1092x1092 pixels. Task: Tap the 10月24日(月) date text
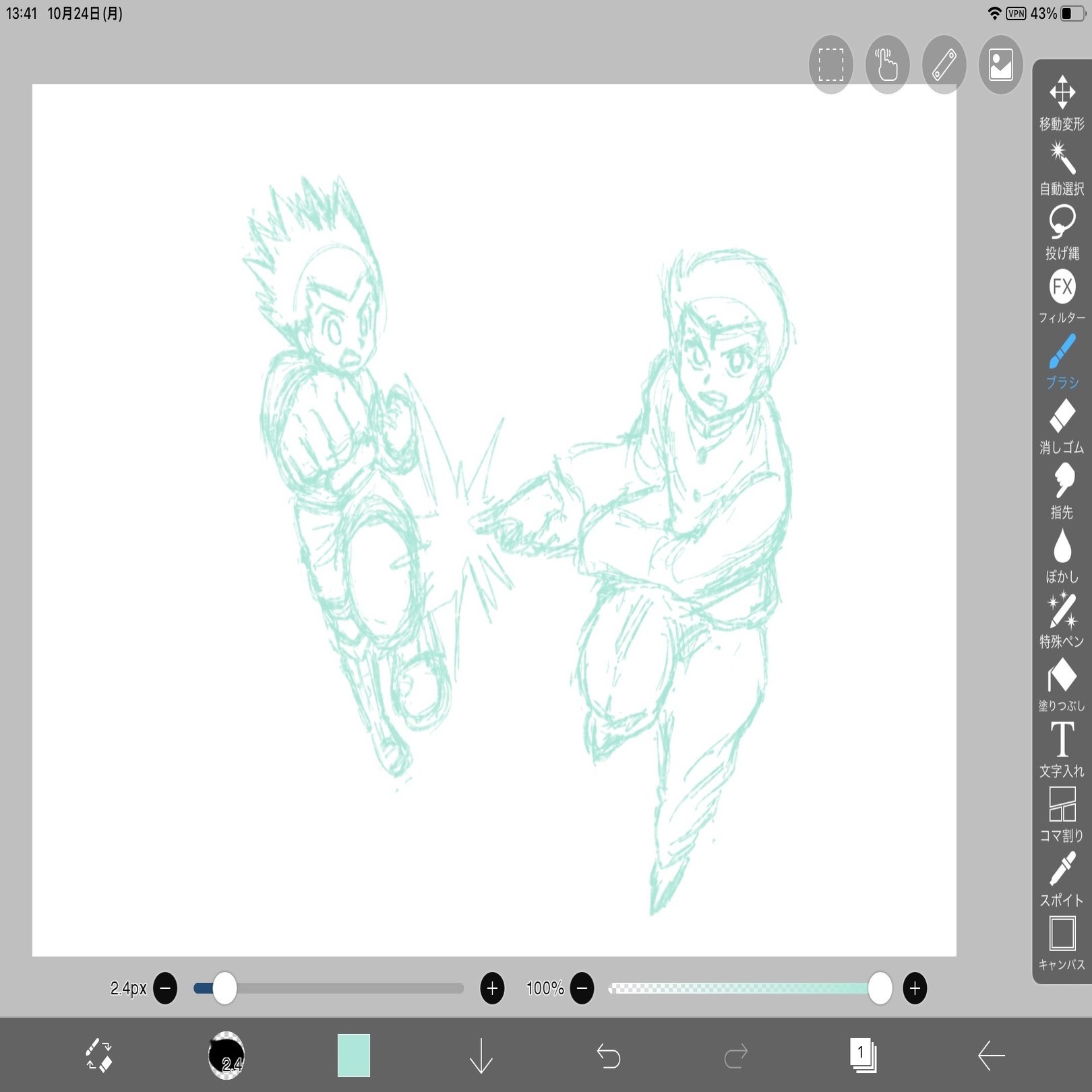85,13
